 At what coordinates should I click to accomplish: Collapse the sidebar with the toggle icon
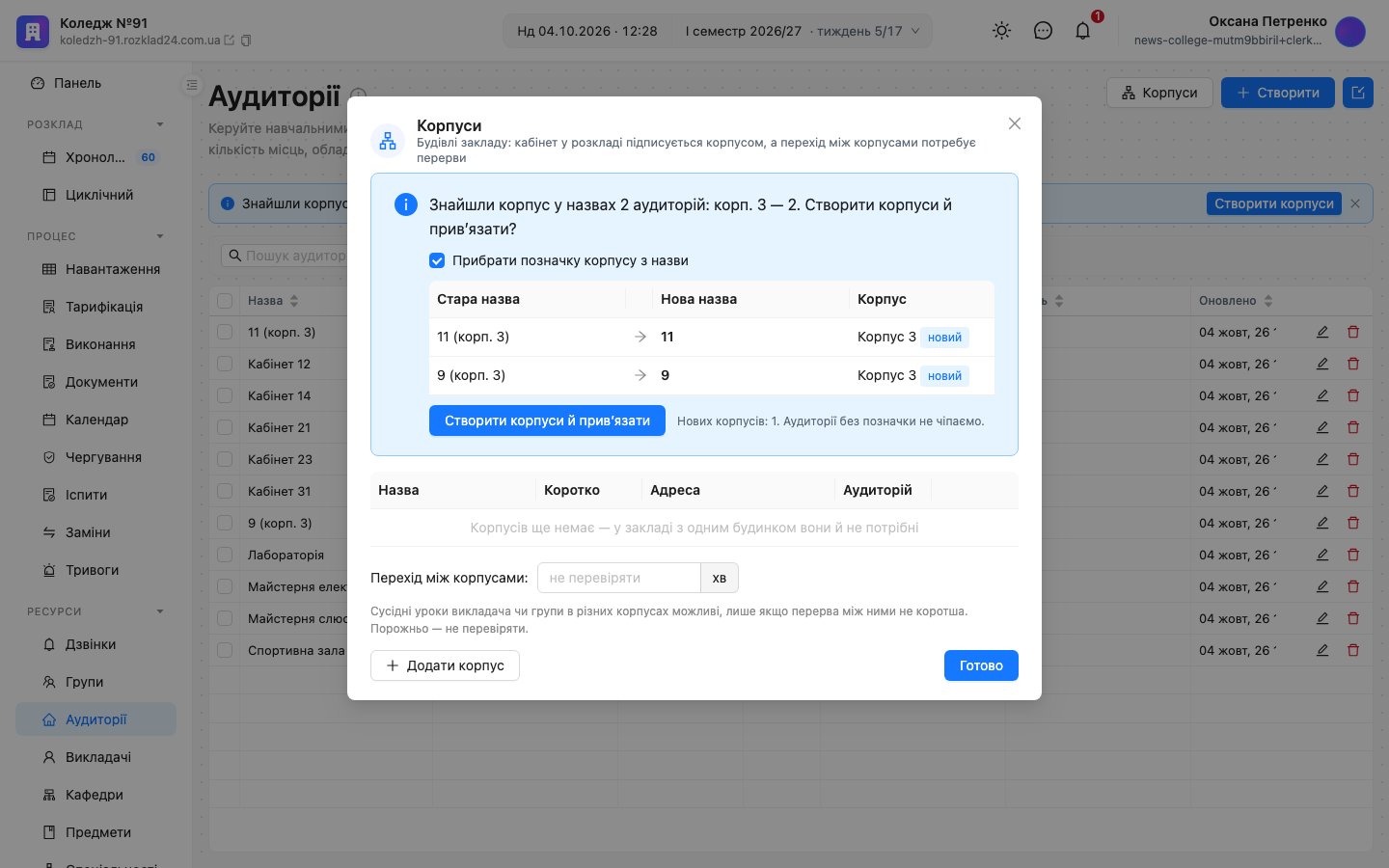[x=191, y=85]
